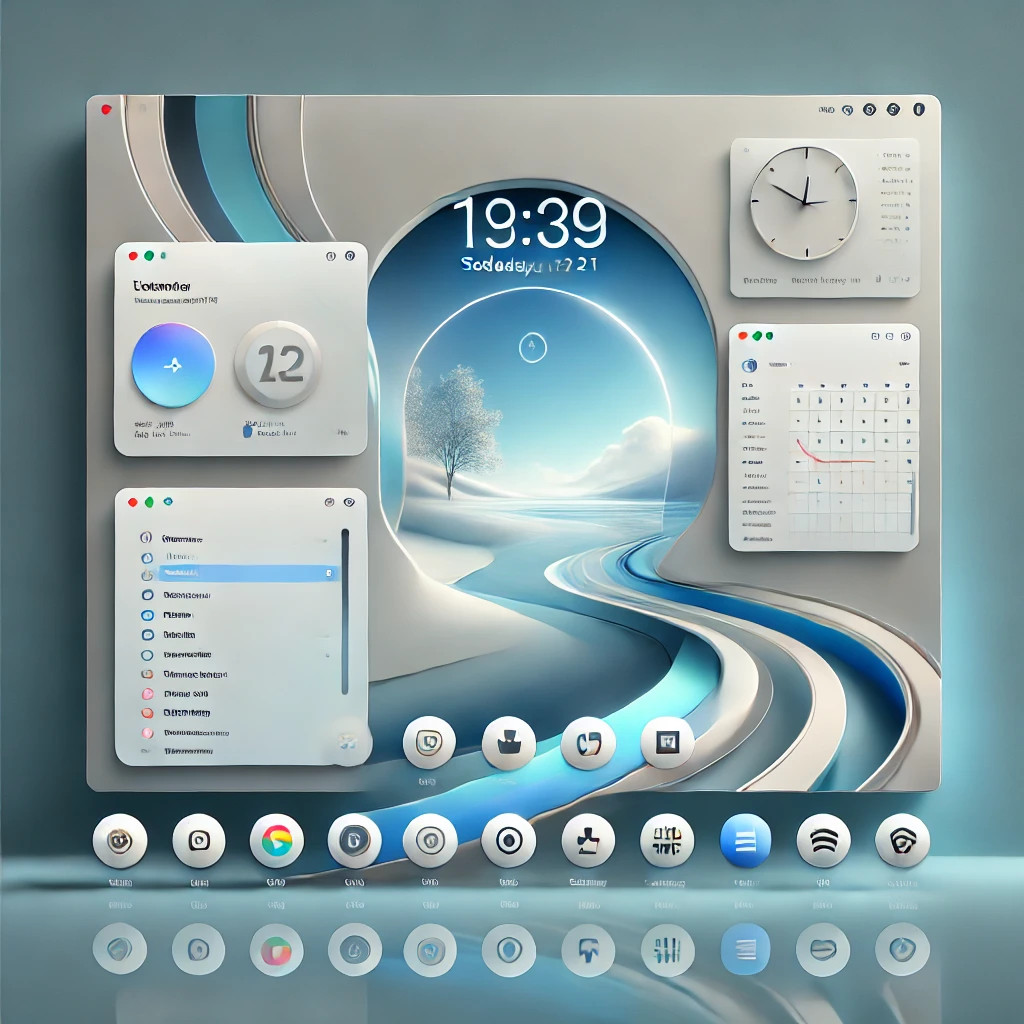Click the vertical scrollbar in the list window
The width and height of the screenshot is (1024, 1024).
pos(345,610)
